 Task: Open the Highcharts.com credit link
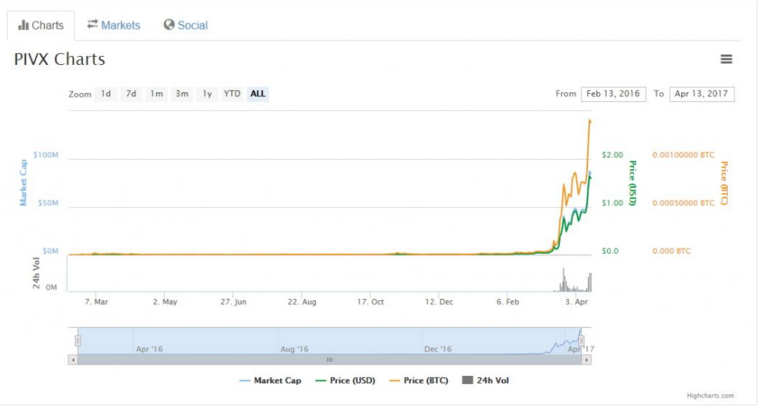tap(710, 395)
